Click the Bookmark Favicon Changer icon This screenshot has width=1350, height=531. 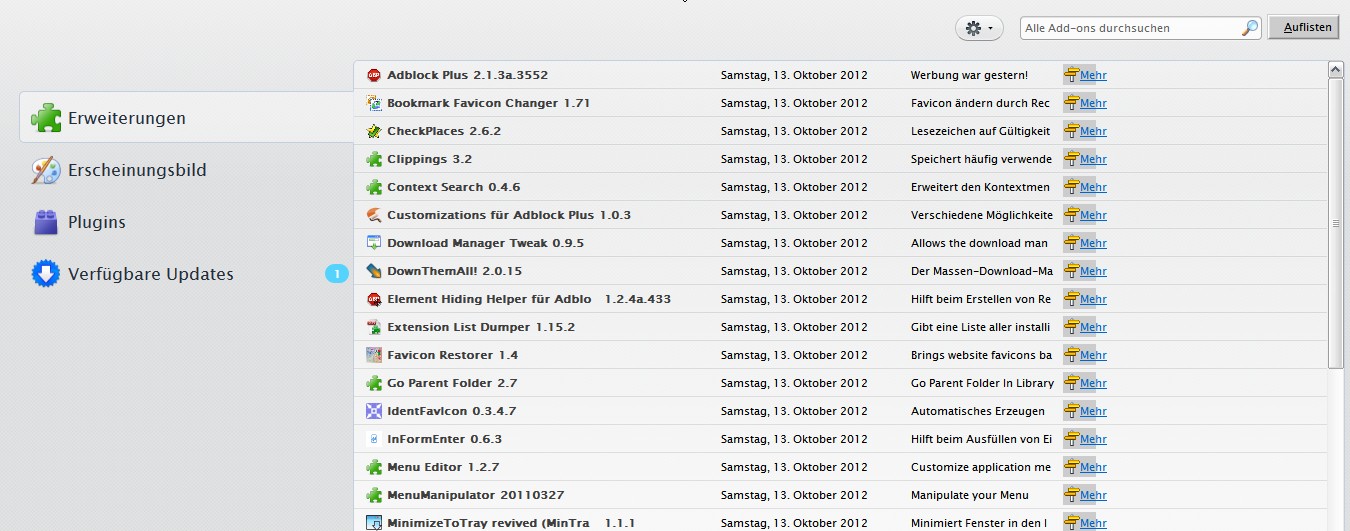point(374,103)
